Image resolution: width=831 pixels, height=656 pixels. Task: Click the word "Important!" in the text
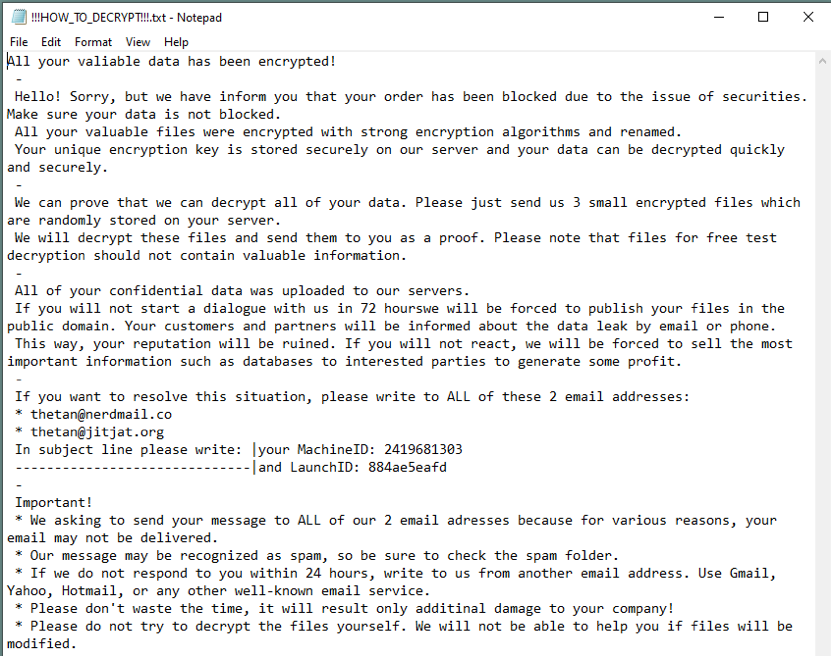click(54, 503)
